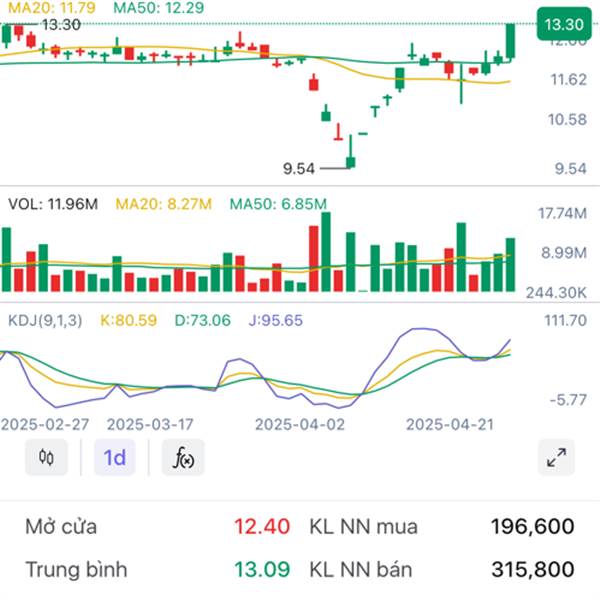This screenshot has height=600, width=600.
Task: Click the MA50: 12.29 price label
Action: (x=159, y=8)
